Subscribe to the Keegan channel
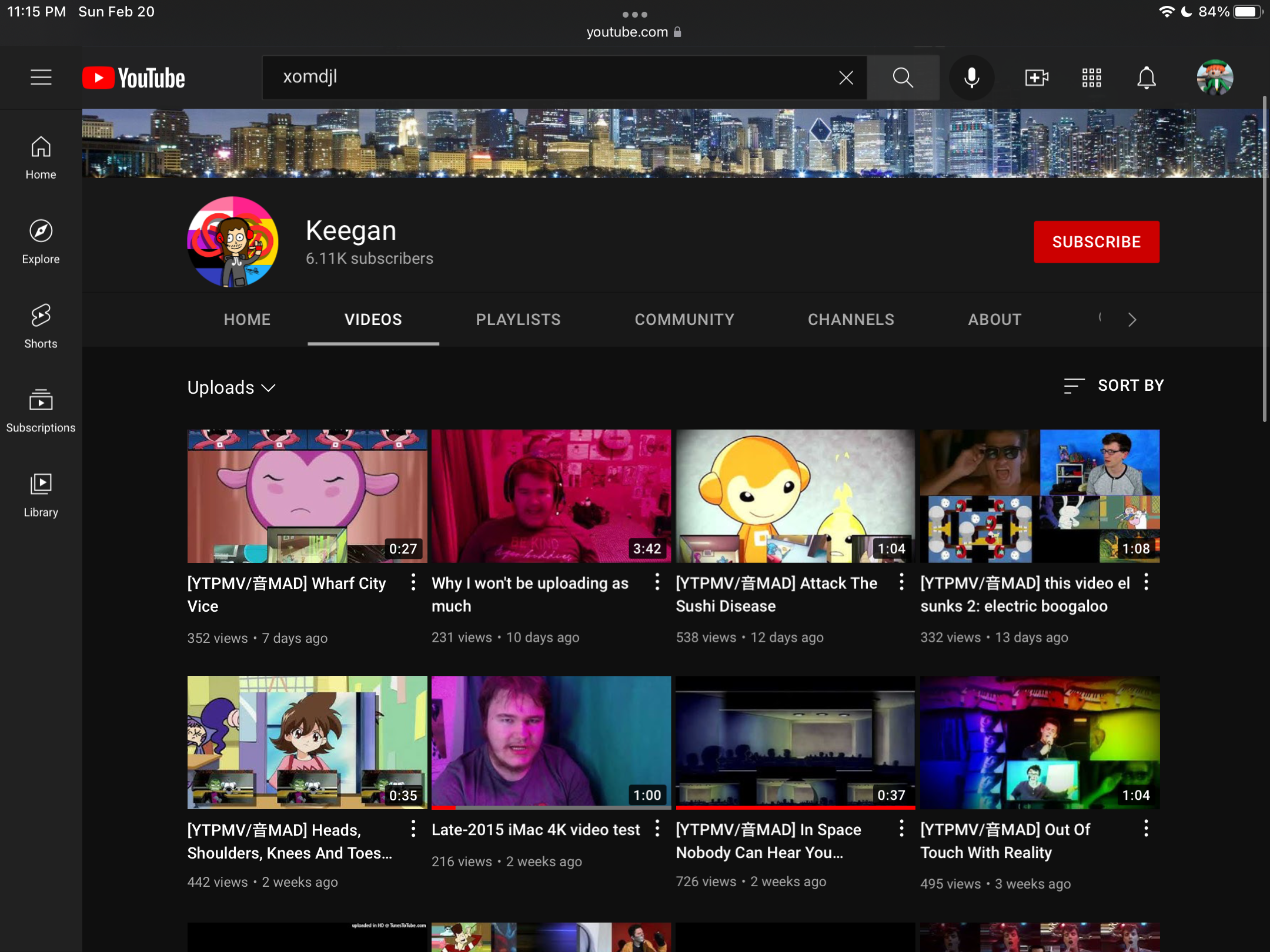This screenshot has height=952, width=1270. (1097, 242)
